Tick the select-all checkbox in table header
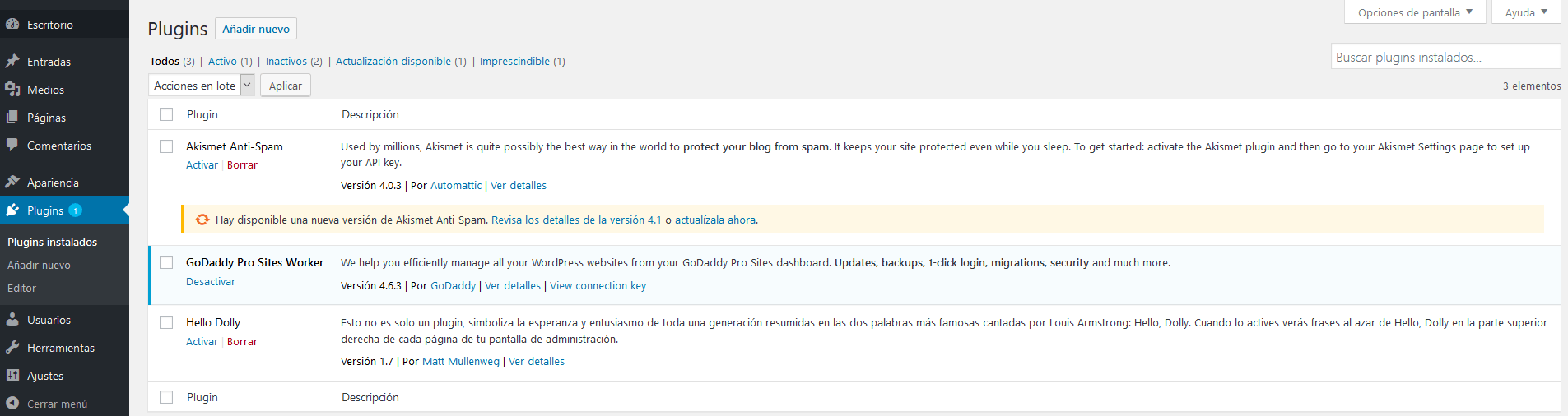The image size is (1568, 416). coord(166,114)
